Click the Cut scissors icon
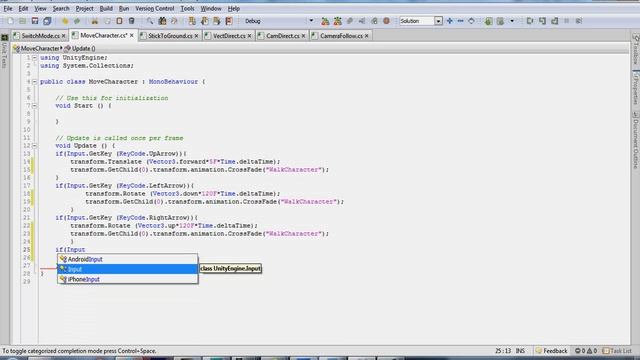640x360 pixels. [95, 21]
